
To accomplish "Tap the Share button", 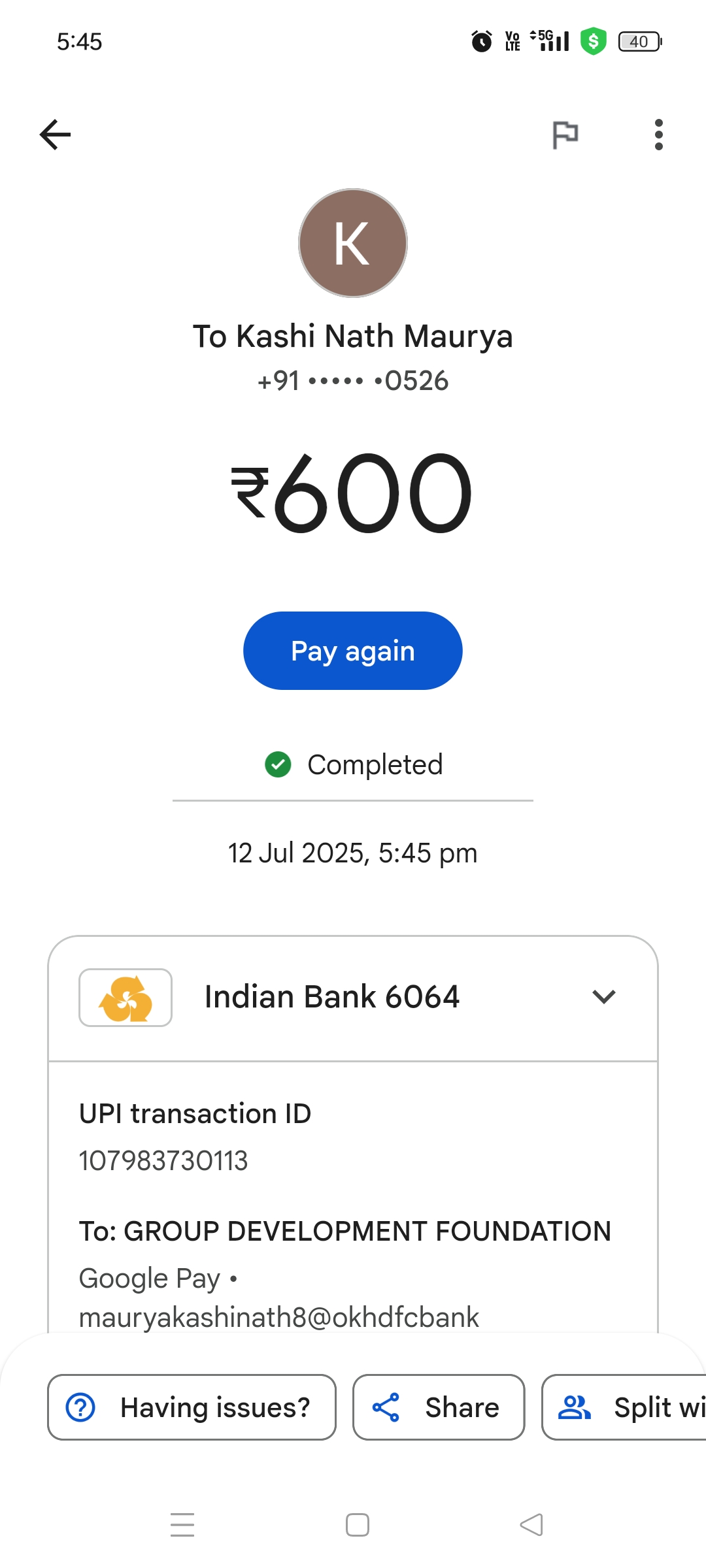I will point(439,1407).
